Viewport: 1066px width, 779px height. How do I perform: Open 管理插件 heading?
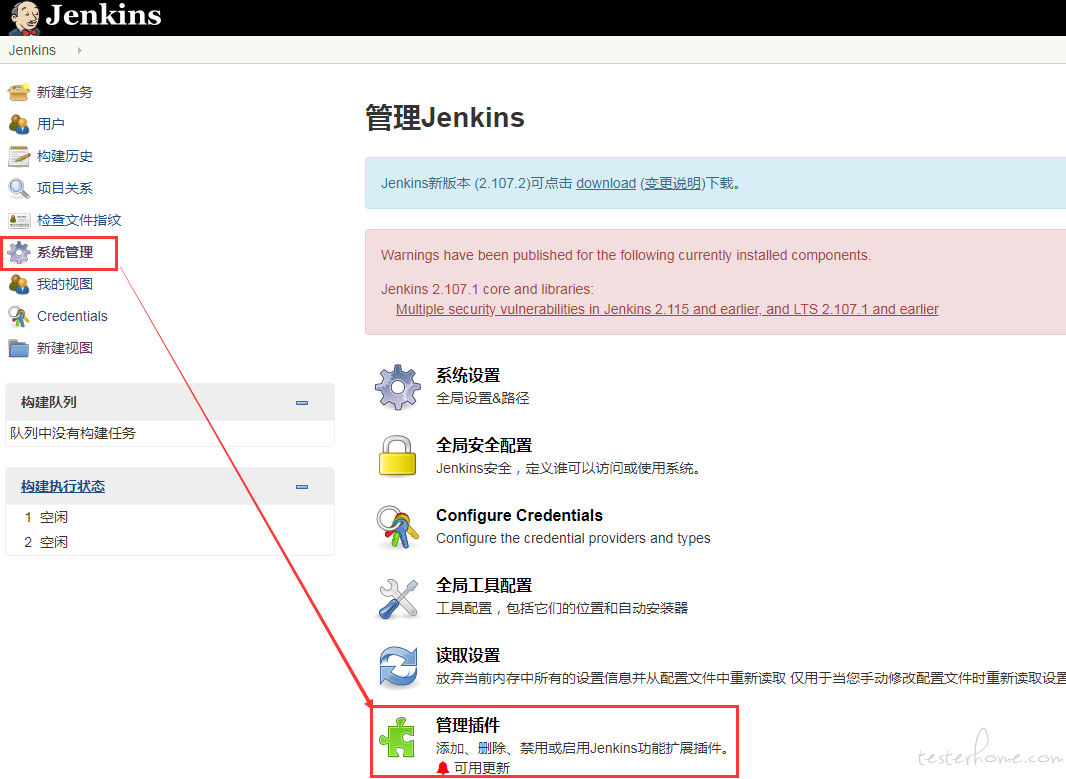pos(468,725)
